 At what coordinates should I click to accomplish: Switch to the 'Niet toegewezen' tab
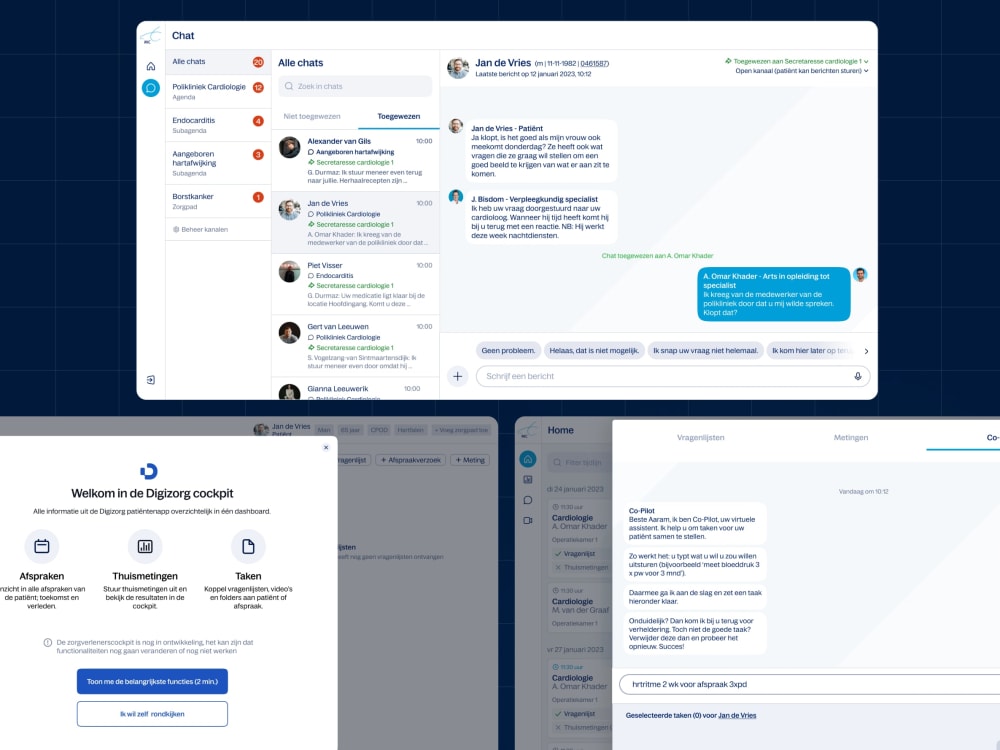312,116
